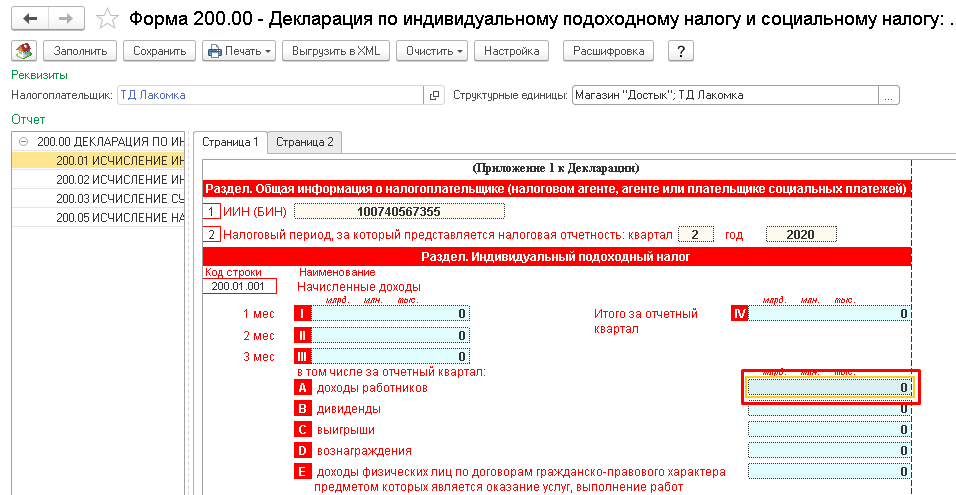Select 200.05 ИСЧИСЛЕНИЕ item in the tree
Screen dimensions: 956x495
point(120,217)
